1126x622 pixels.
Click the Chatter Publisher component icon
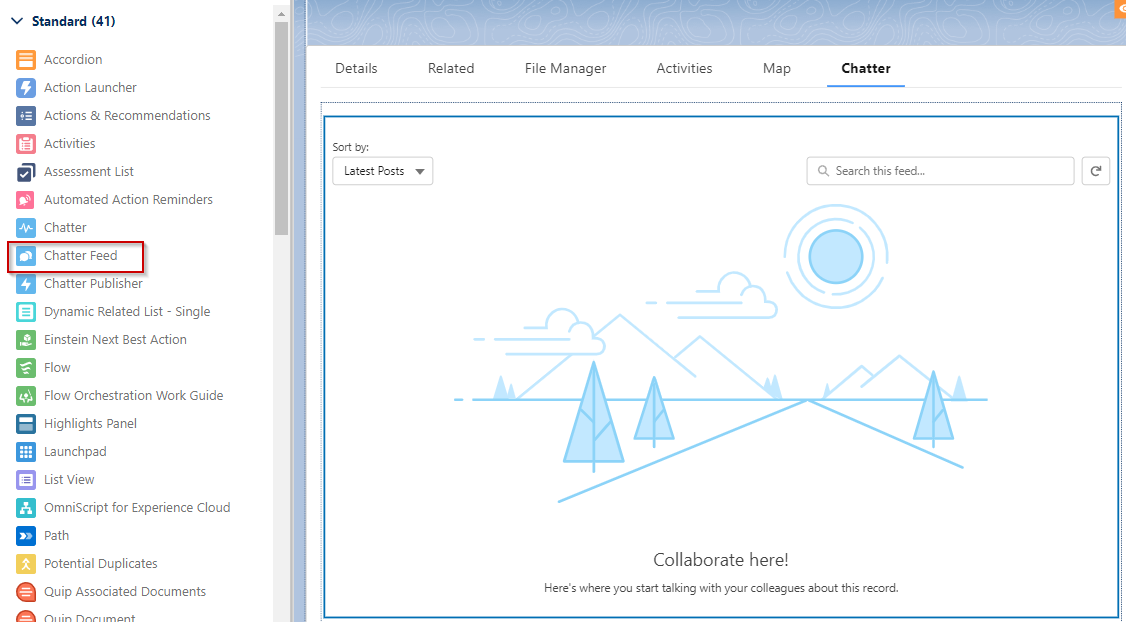click(26, 283)
